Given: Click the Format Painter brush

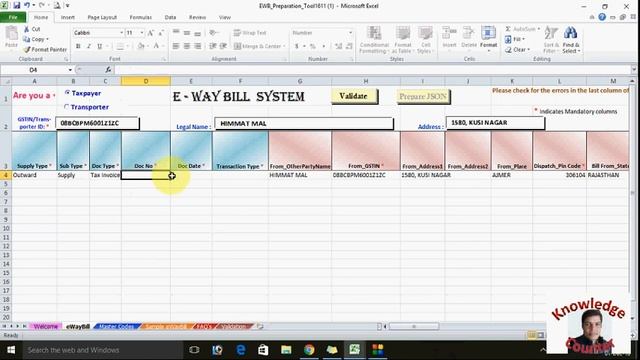Looking at the screenshot, I should 27,49.
